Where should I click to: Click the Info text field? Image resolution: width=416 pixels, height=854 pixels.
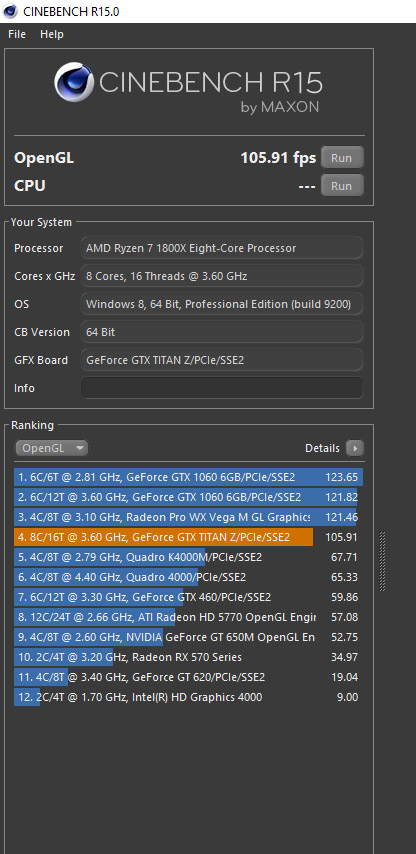(222, 388)
